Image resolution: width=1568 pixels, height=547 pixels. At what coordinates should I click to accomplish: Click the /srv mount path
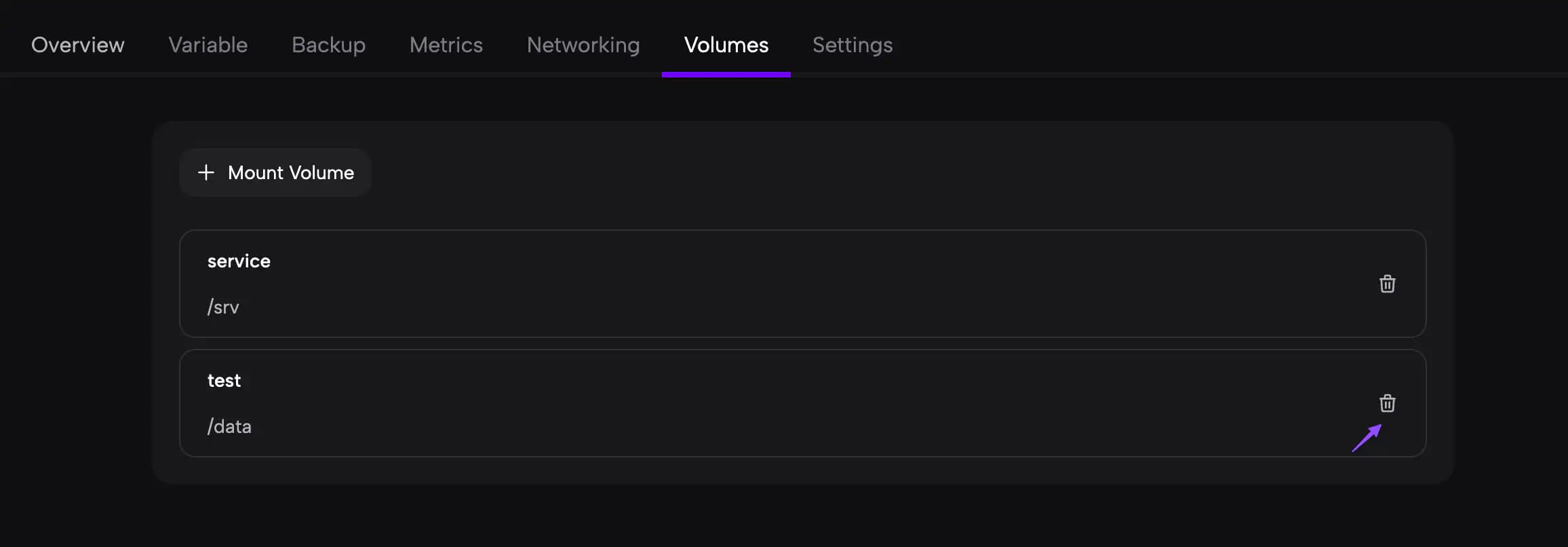(223, 307)
